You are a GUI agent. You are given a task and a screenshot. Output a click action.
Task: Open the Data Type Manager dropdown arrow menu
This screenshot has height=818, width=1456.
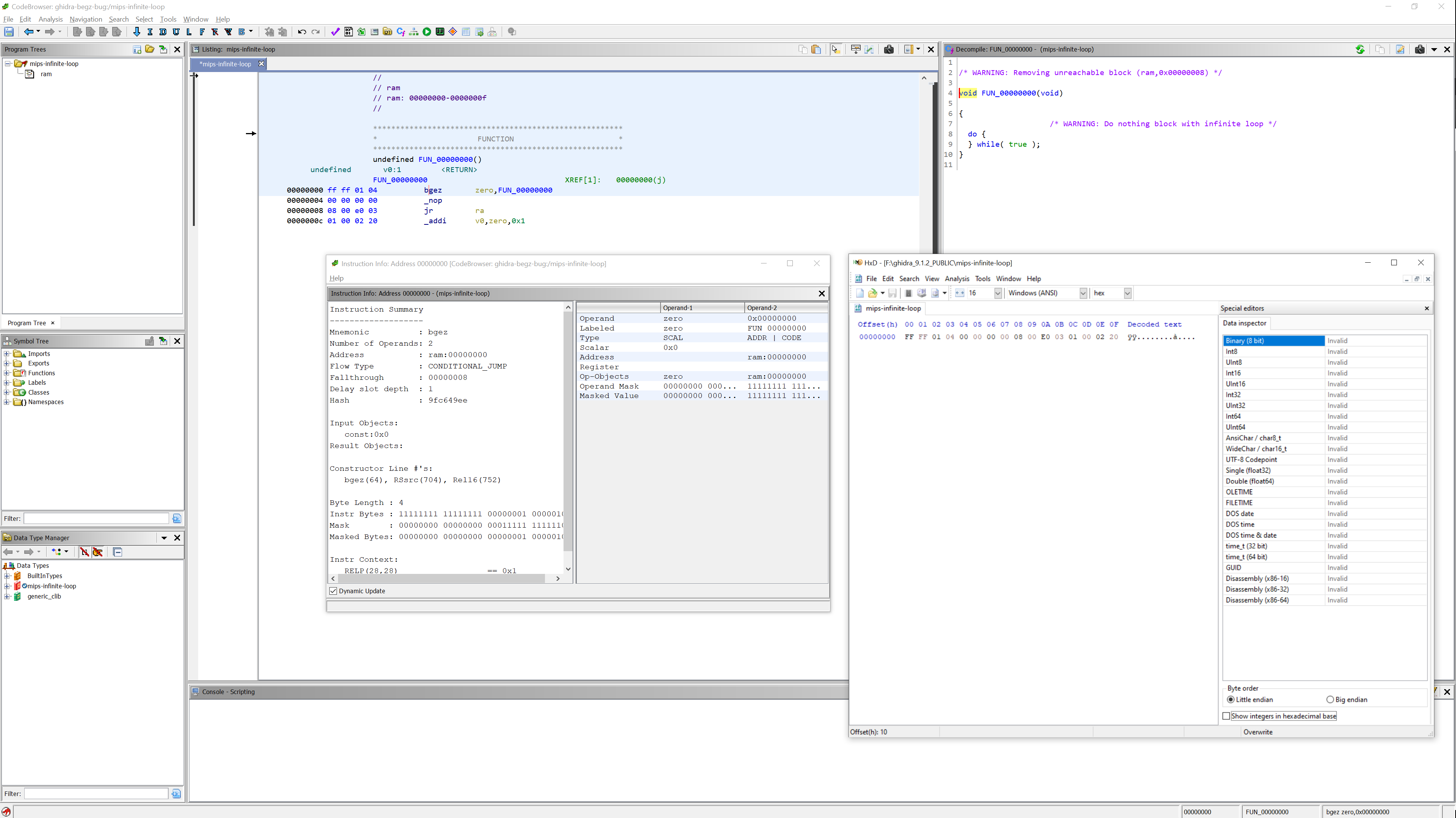(x=164, y=537)
